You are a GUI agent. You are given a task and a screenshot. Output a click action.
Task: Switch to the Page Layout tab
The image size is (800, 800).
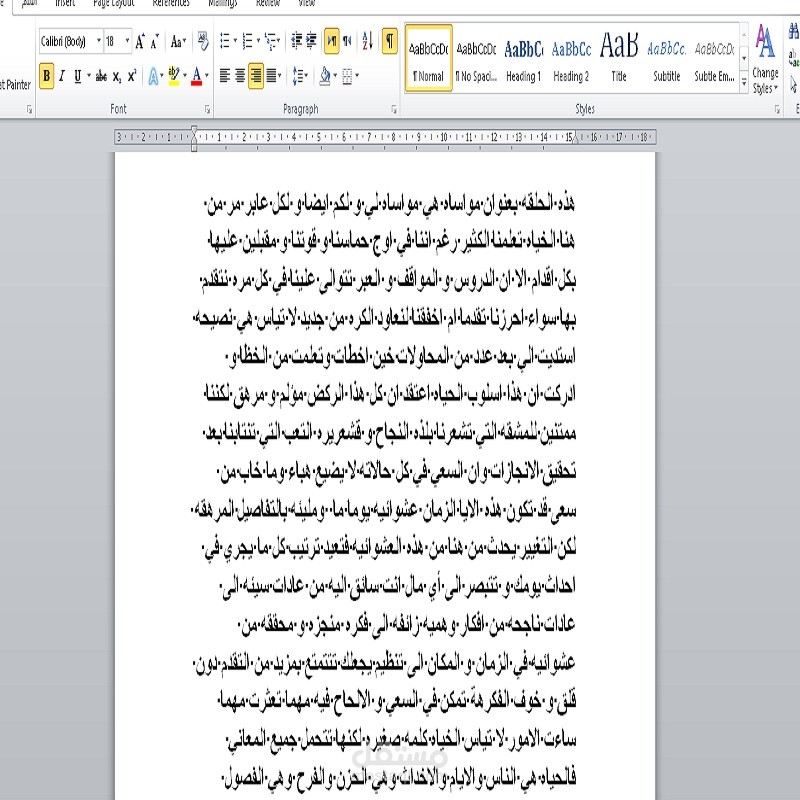click(x=114, y=4)
